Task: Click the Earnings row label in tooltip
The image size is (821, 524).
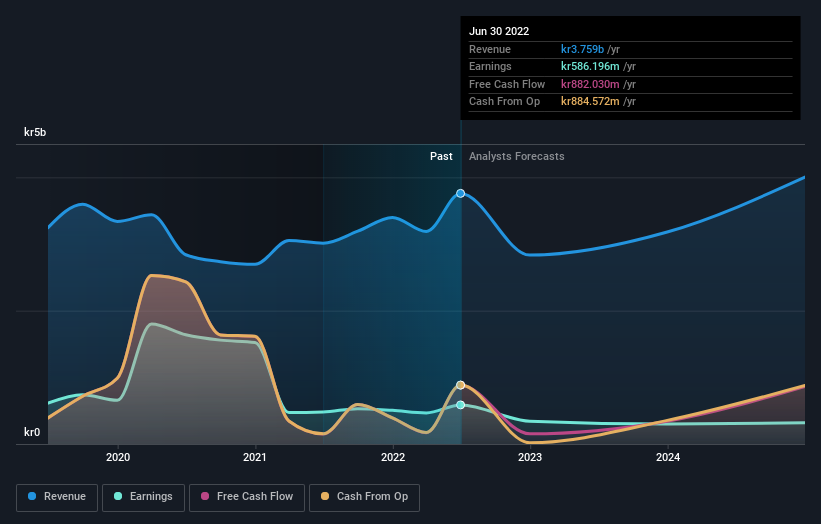Action: 490,66
